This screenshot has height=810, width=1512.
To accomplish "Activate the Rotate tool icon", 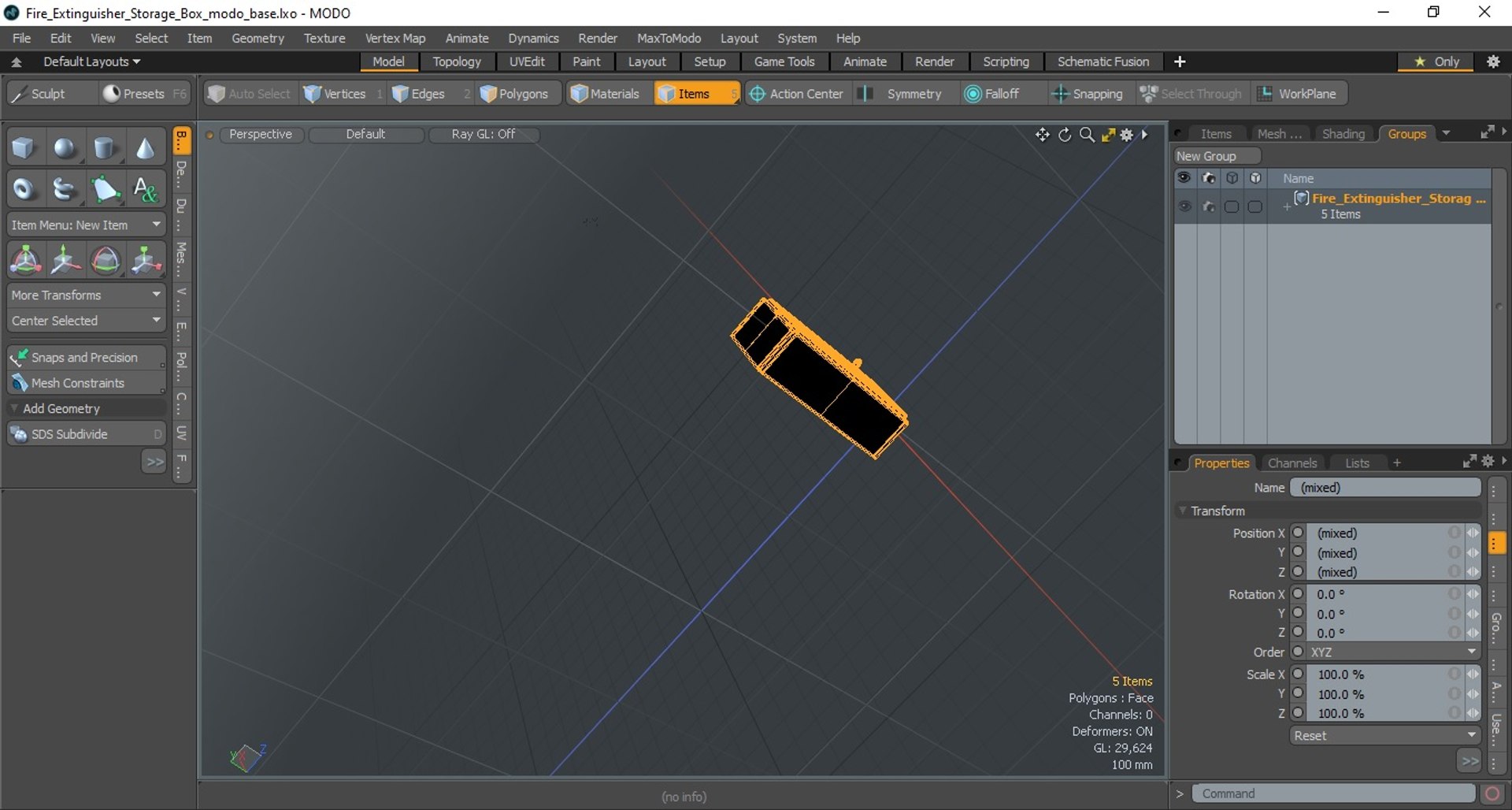I will (106, 260).
